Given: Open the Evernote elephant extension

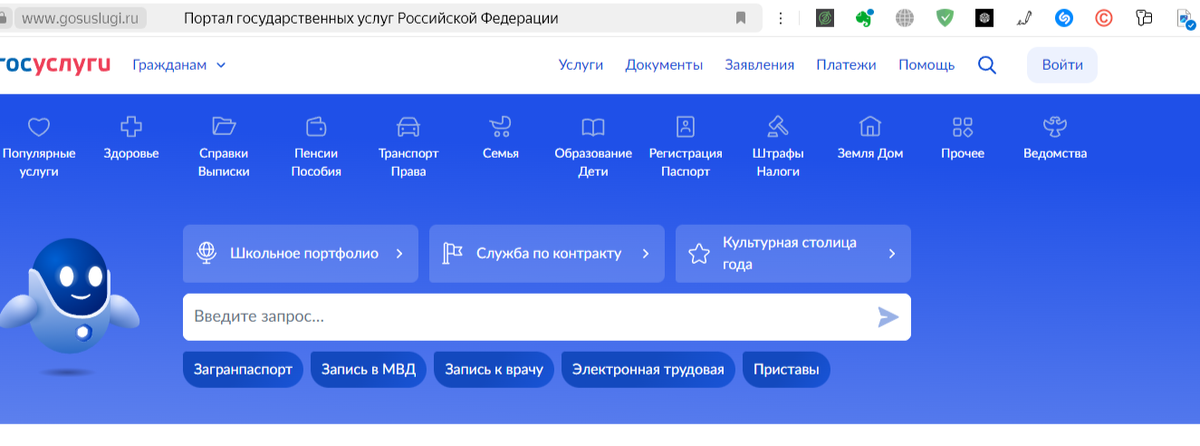Looking at the screenshot, I should pos(865,18).
